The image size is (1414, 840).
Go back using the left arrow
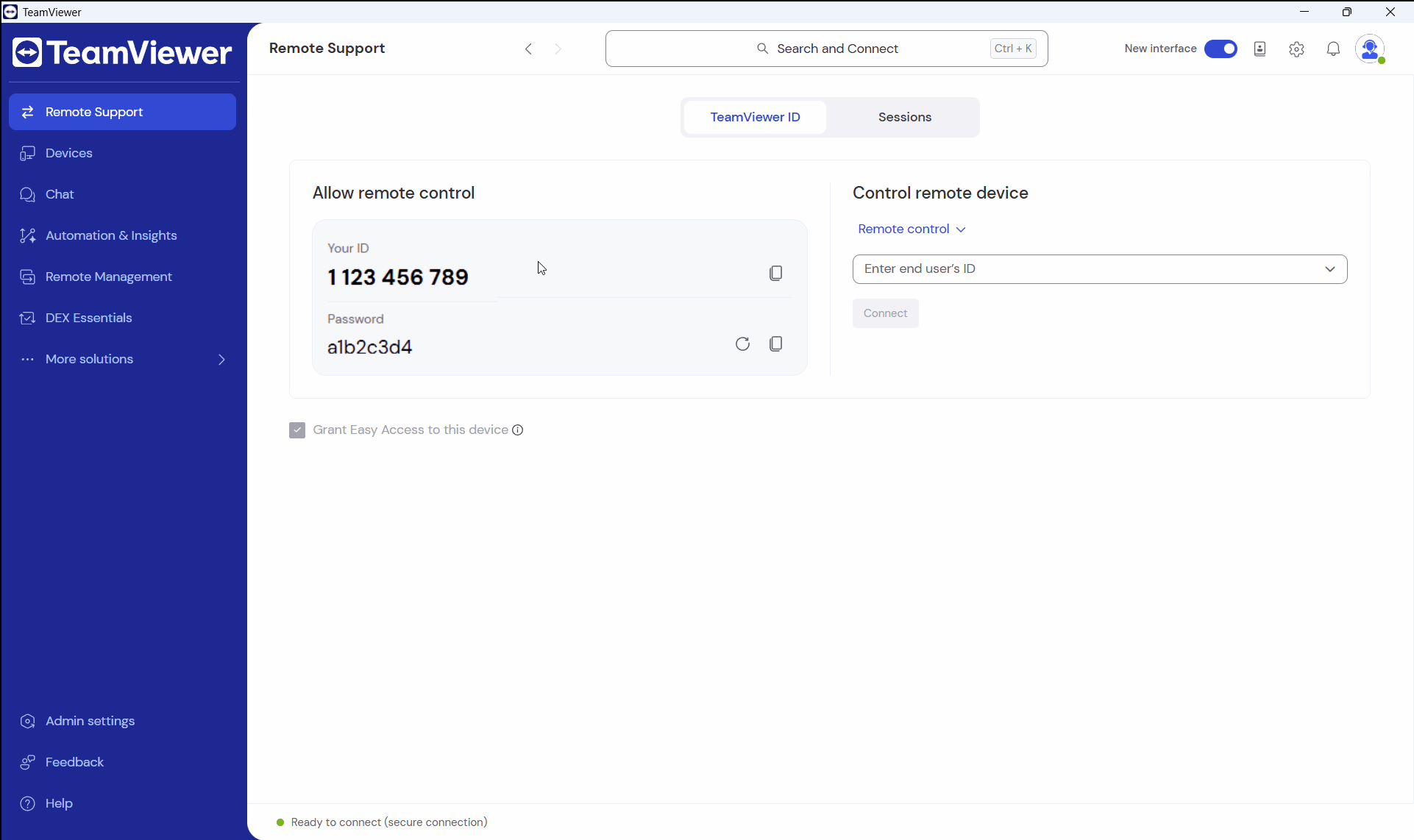[x=528, y=49]
